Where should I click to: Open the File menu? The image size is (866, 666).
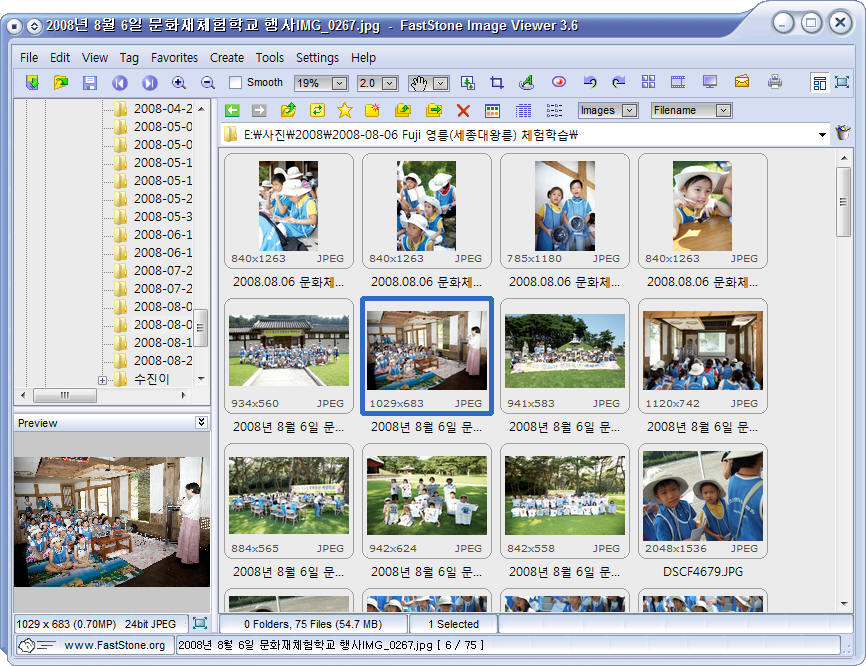(29, 57)
